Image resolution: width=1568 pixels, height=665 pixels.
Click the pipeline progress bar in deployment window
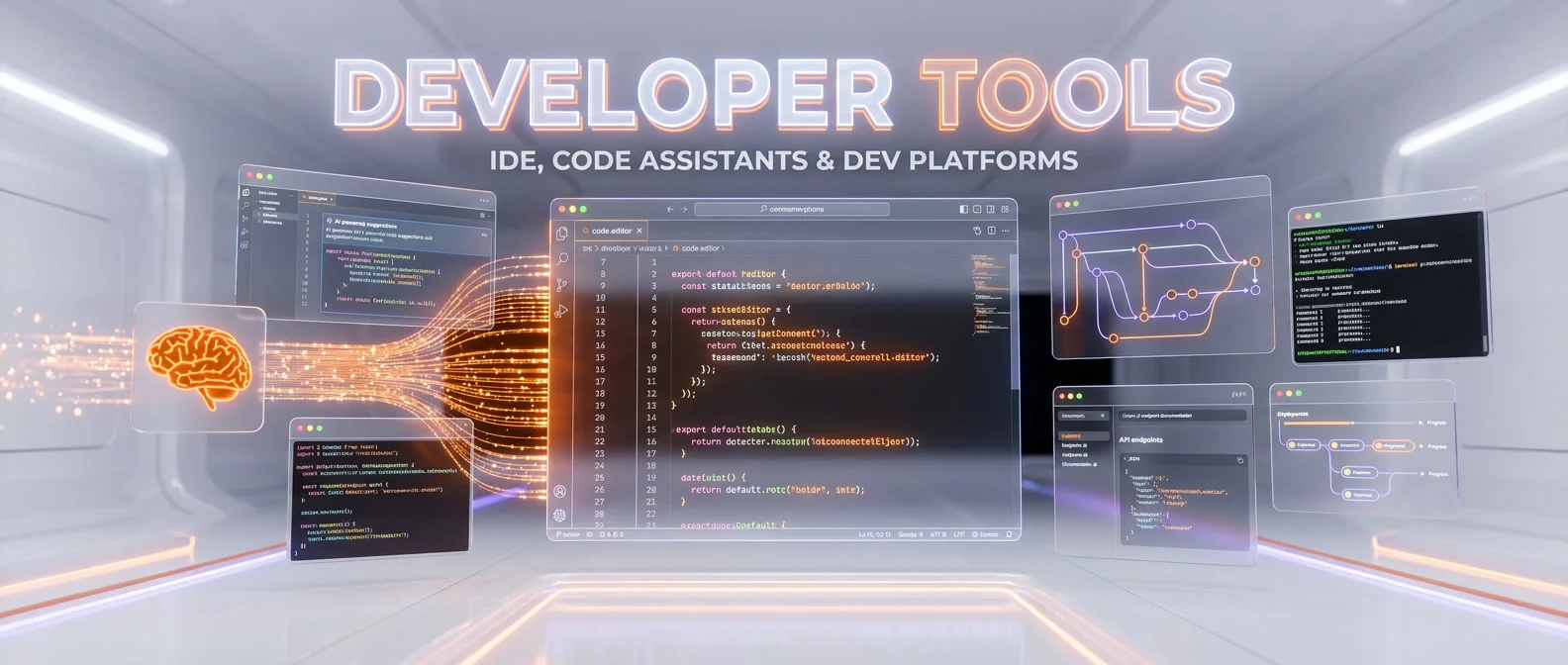tap(1350, 423)
